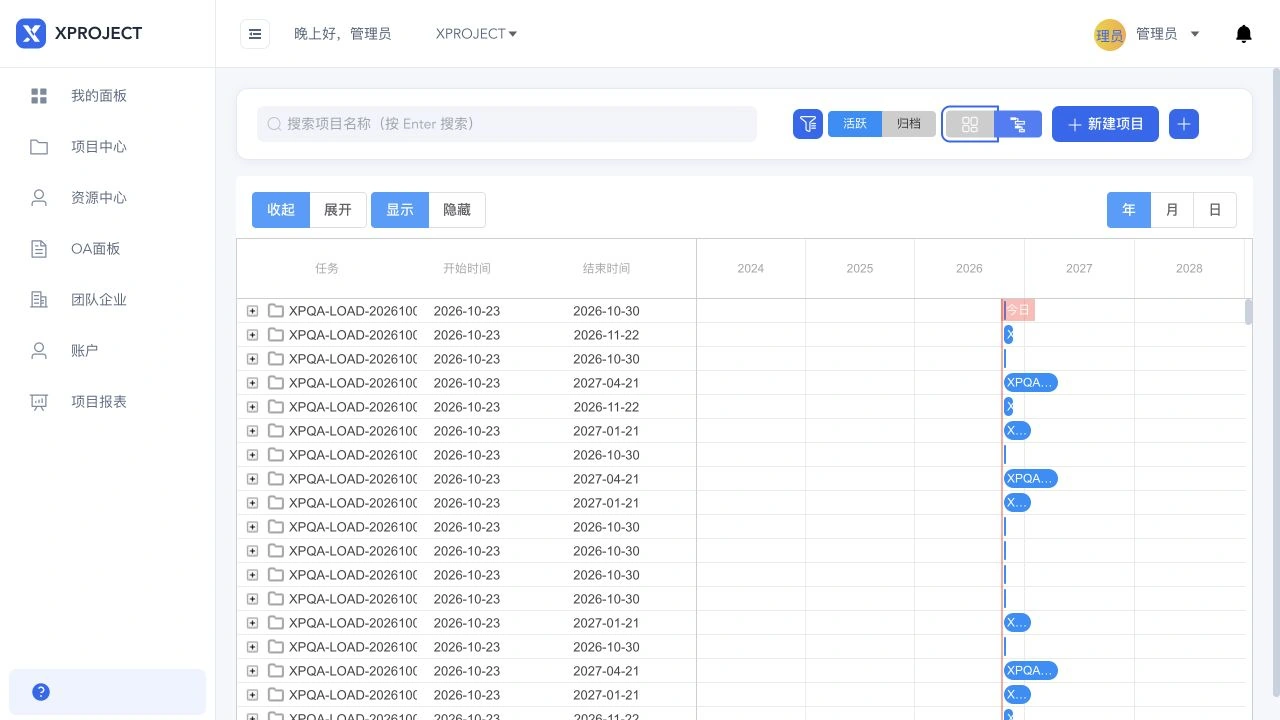Set the timeline scale to 月
Image resolution: width=1280 pixels, height=720 pixels.
[x=1172, y=210]
